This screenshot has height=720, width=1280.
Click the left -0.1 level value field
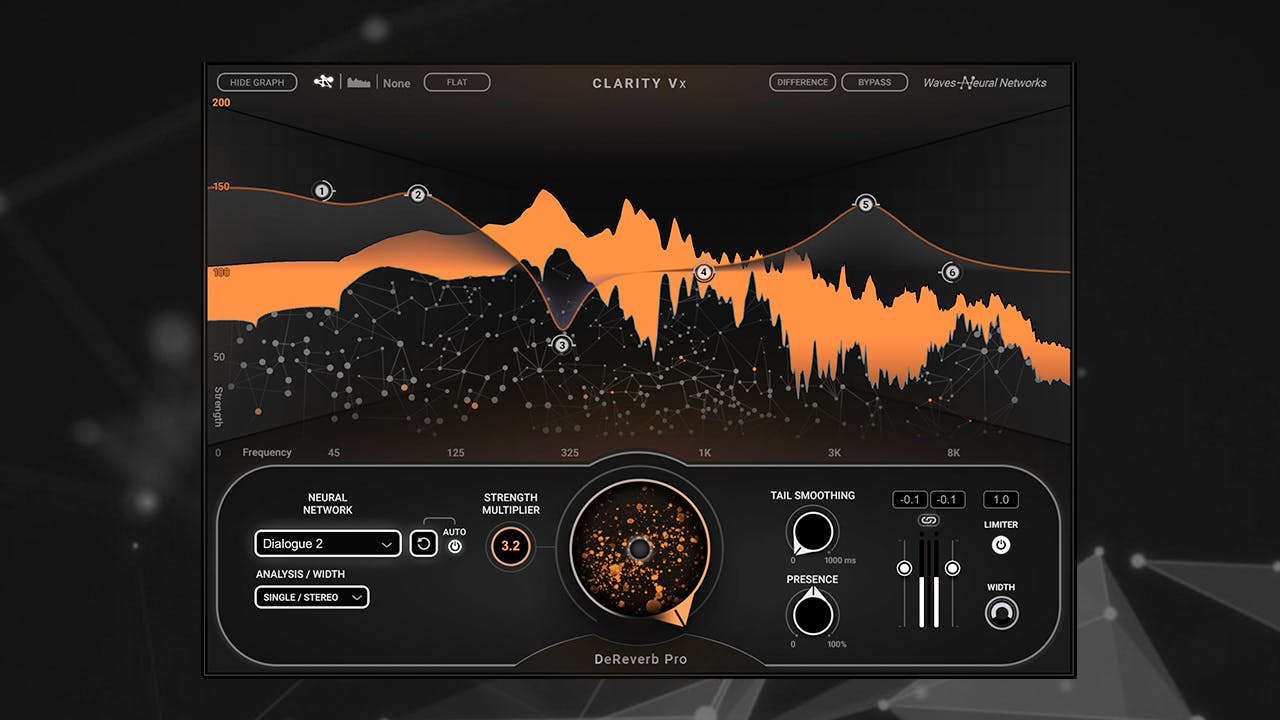click(910, 499)
